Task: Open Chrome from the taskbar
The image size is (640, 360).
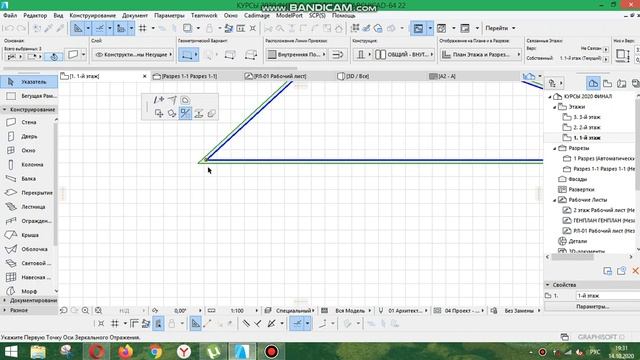Action: pyautogui.click(x=155, y=351)
